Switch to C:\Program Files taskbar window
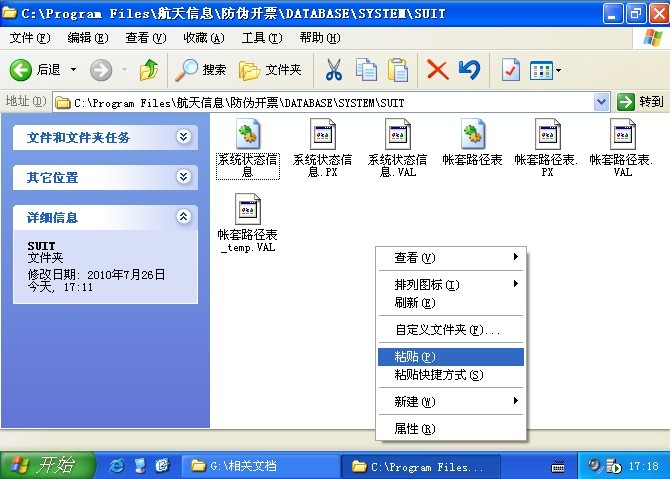Screen dimensions: 670x479 [x=421, y=467]
